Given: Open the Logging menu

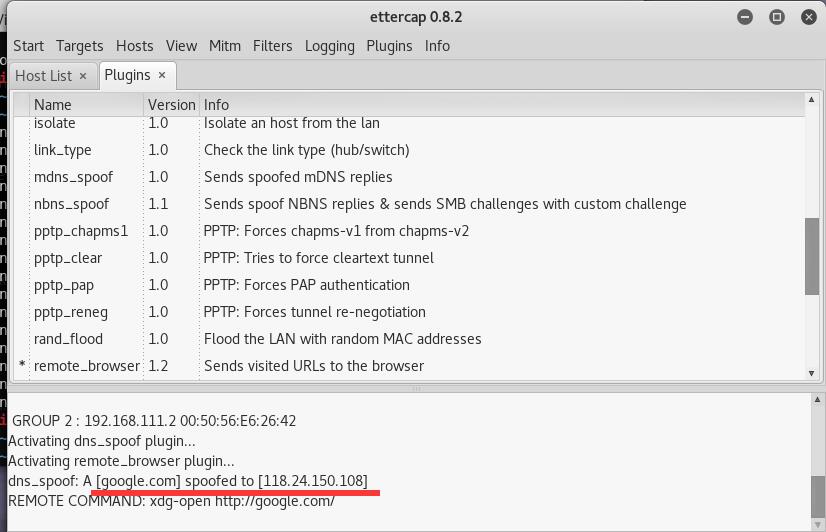Looking at the screenshot, I should [x=329, y=46].
